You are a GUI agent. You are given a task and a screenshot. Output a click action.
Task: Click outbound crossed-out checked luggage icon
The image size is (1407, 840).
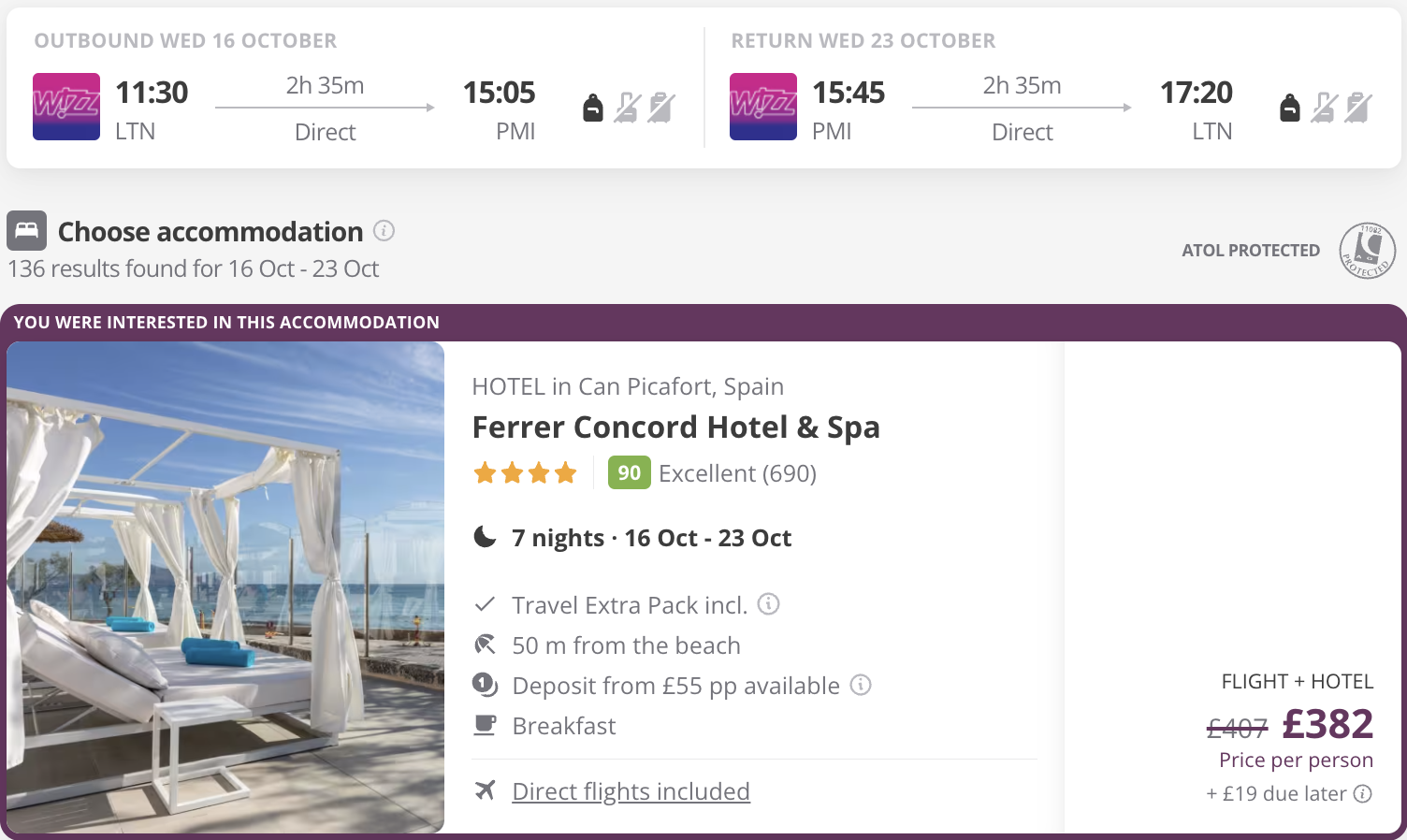660,109
